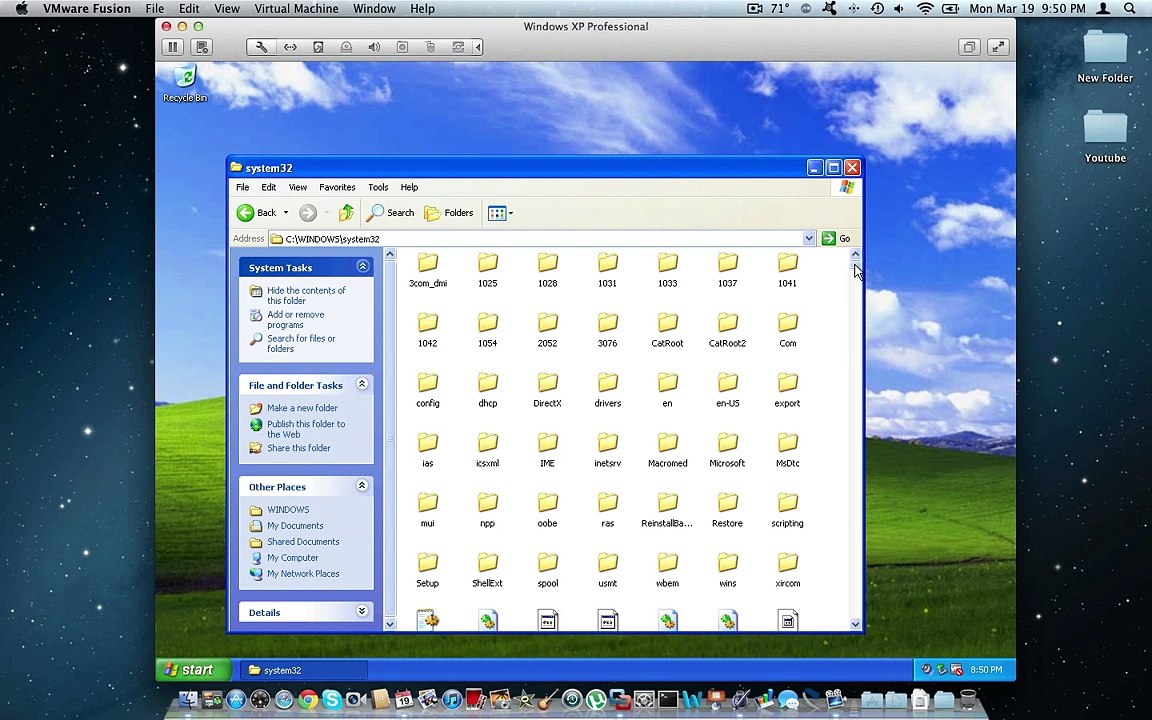This screenshot has height=720, width=1152.
Task: Open the Favorites menu
Action: point(337,187)
